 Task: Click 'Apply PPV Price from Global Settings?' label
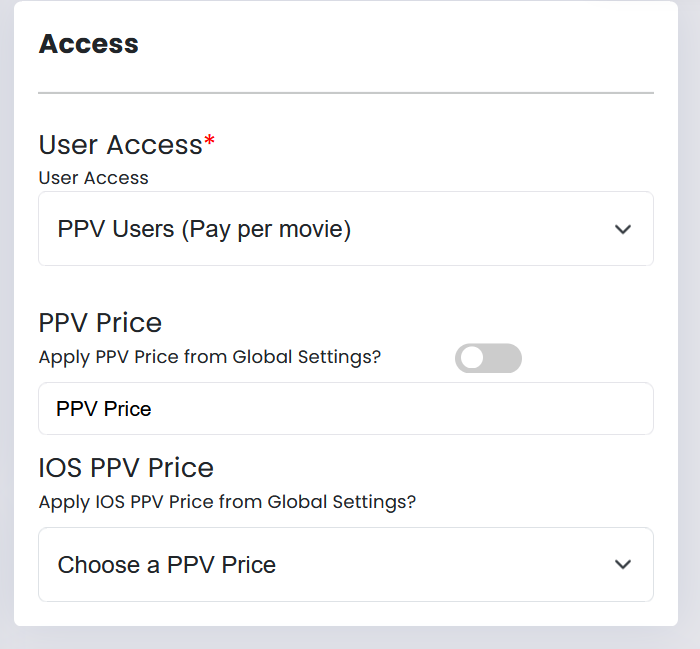[210, 356]
